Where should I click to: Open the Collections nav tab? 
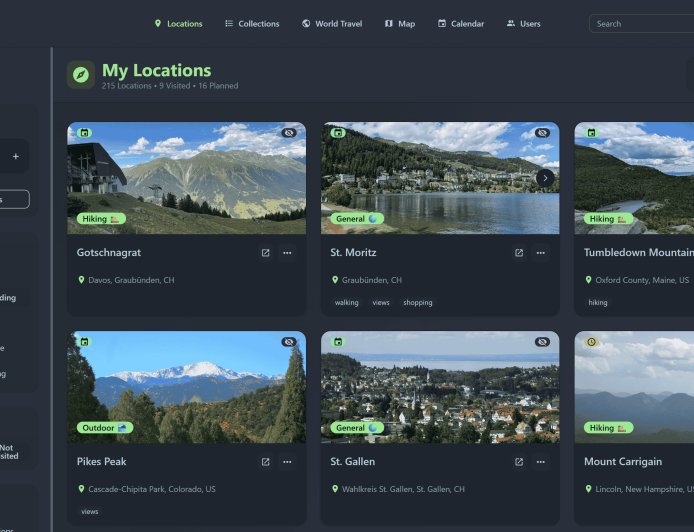[x=252, y=24]
